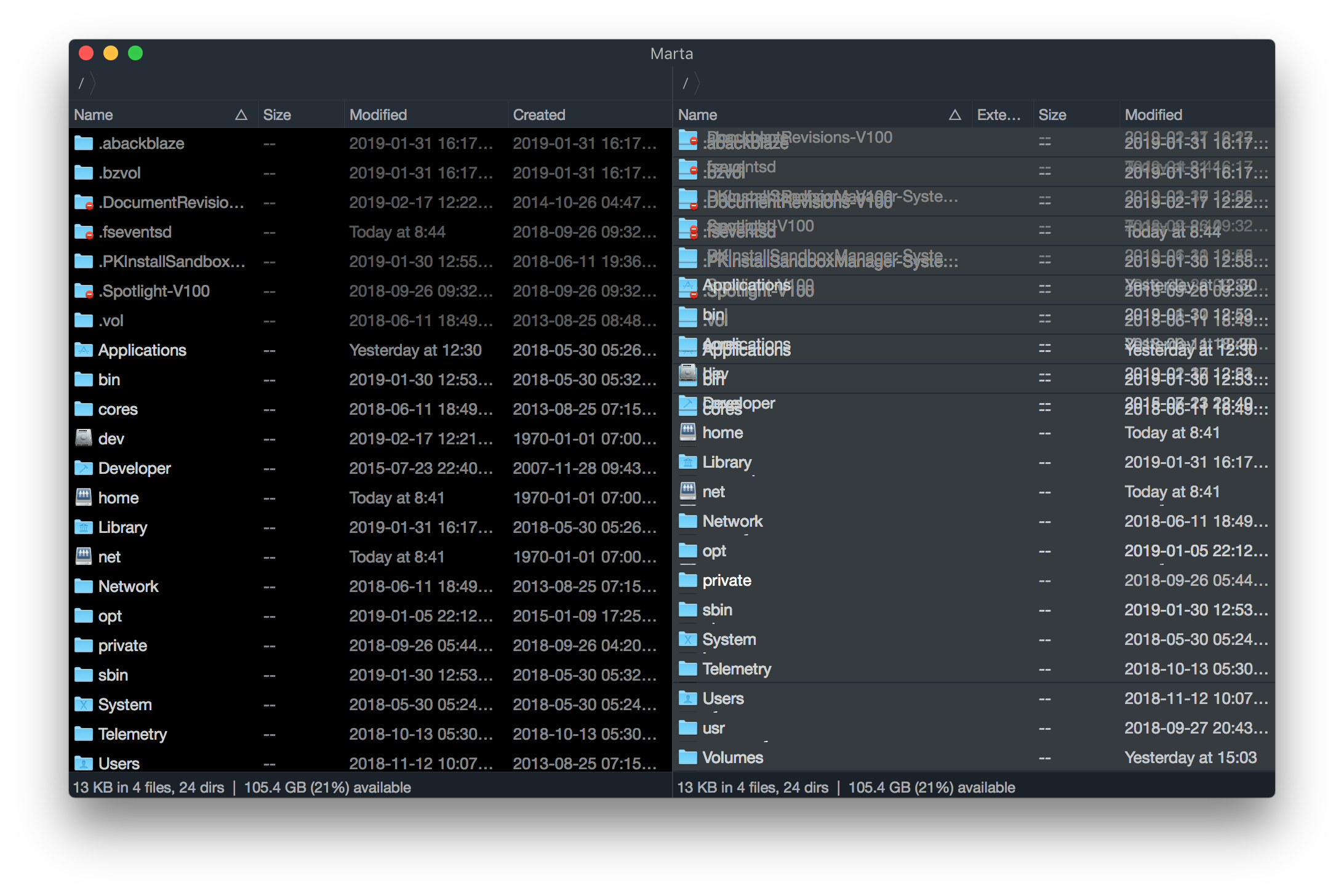
Task: Open the .fseventsd restricted folder icon
Action: [83, 231]
